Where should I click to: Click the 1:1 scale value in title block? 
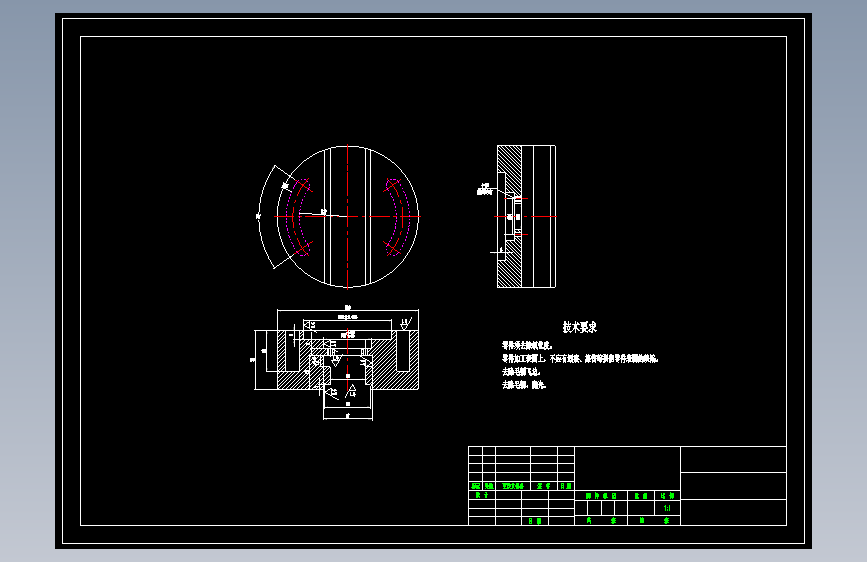click(x=667, y=508)
